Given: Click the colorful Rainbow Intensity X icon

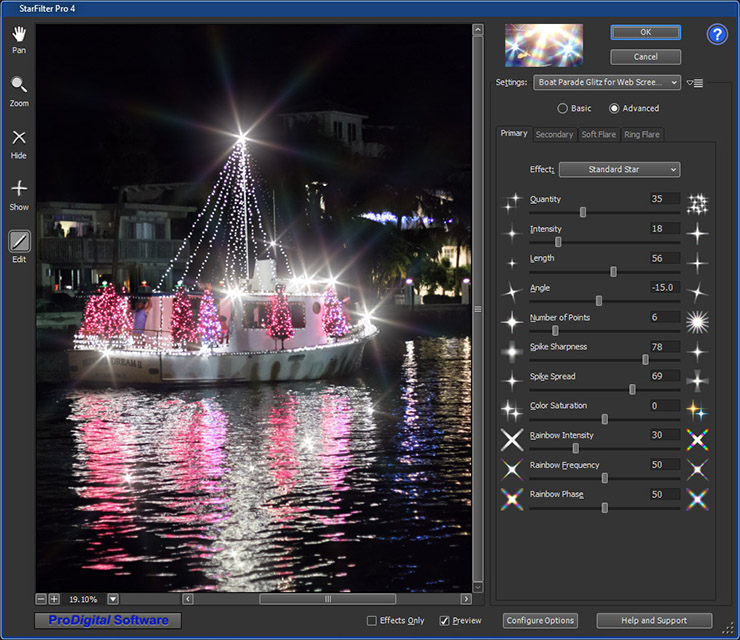Looking at the screenshot, I should 697,440.
